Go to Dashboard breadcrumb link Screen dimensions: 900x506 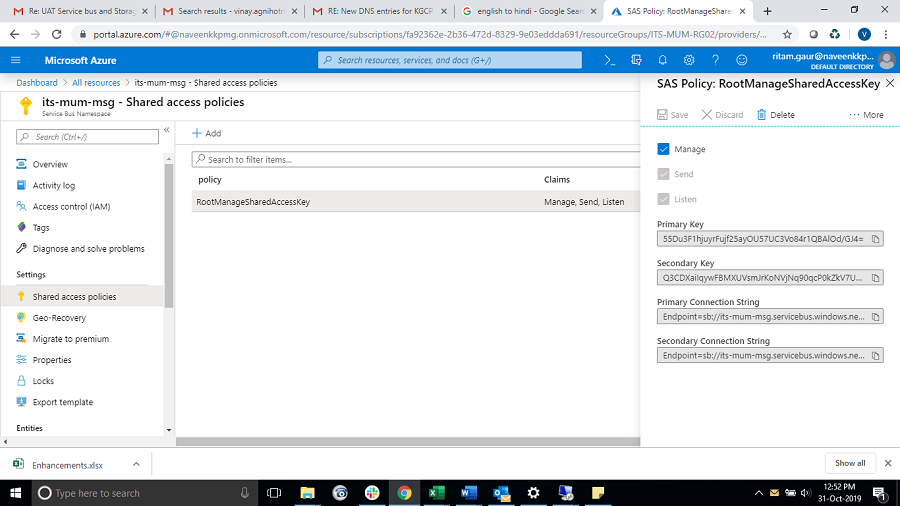click(37, 83)
